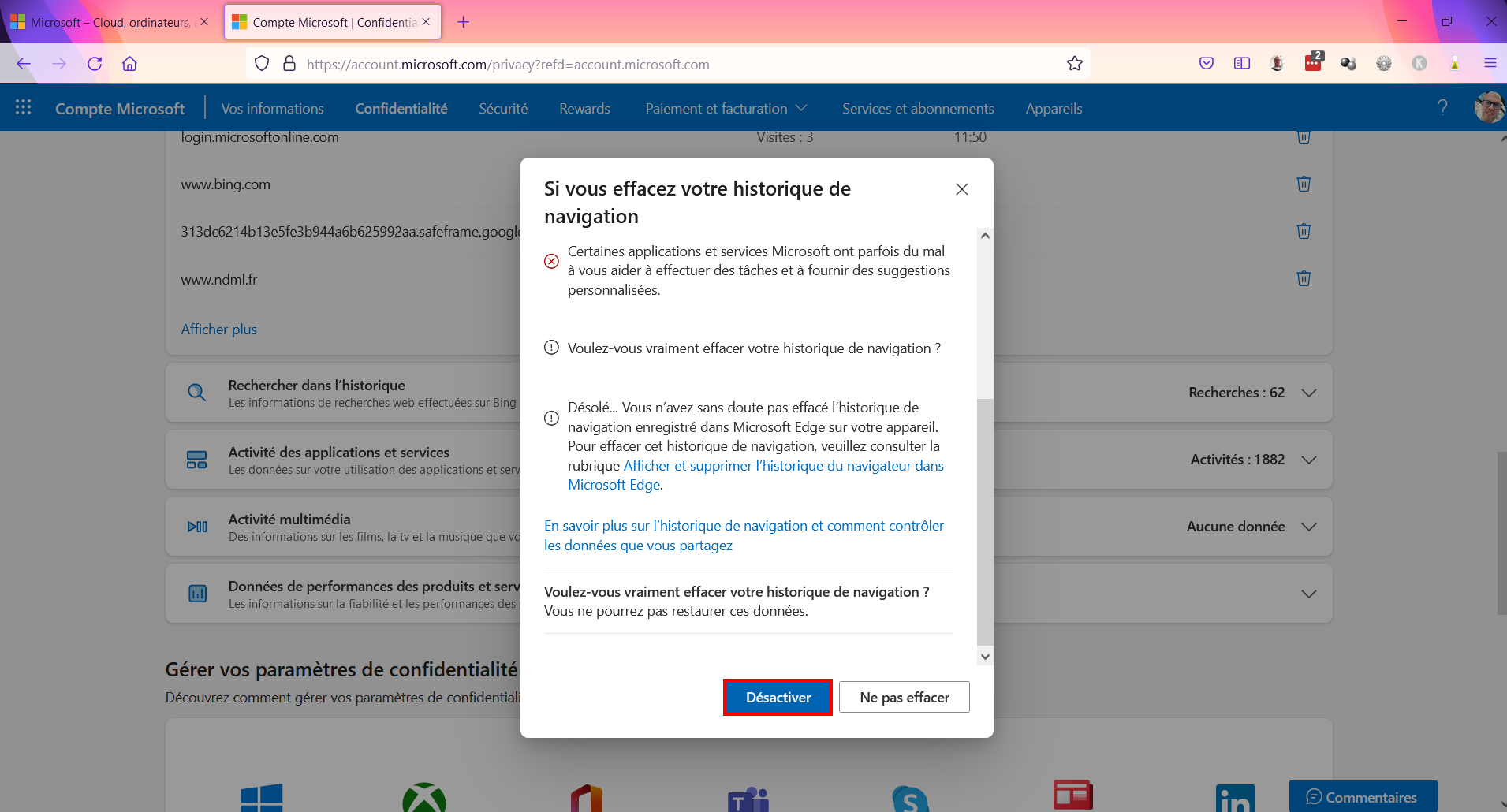Delete the safeframe.google history entry
The height and width of the screenshot is (812, 1507).
tap(1304, 231)
